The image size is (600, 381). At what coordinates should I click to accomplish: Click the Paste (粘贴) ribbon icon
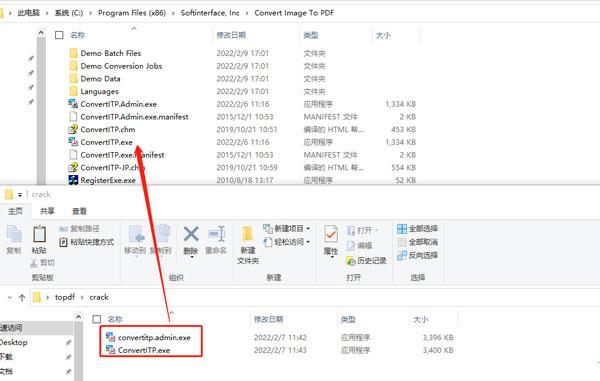click(x=39, y=234)
